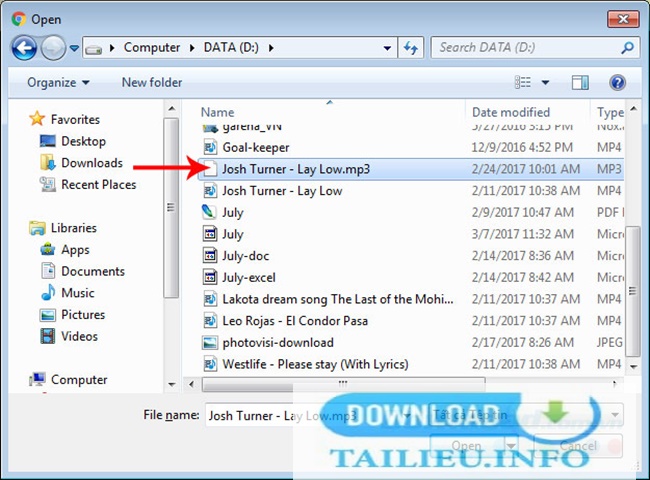Viewport: 650px width, 480px height.
Task: Open the Apps library
Action: click(75, 250)
